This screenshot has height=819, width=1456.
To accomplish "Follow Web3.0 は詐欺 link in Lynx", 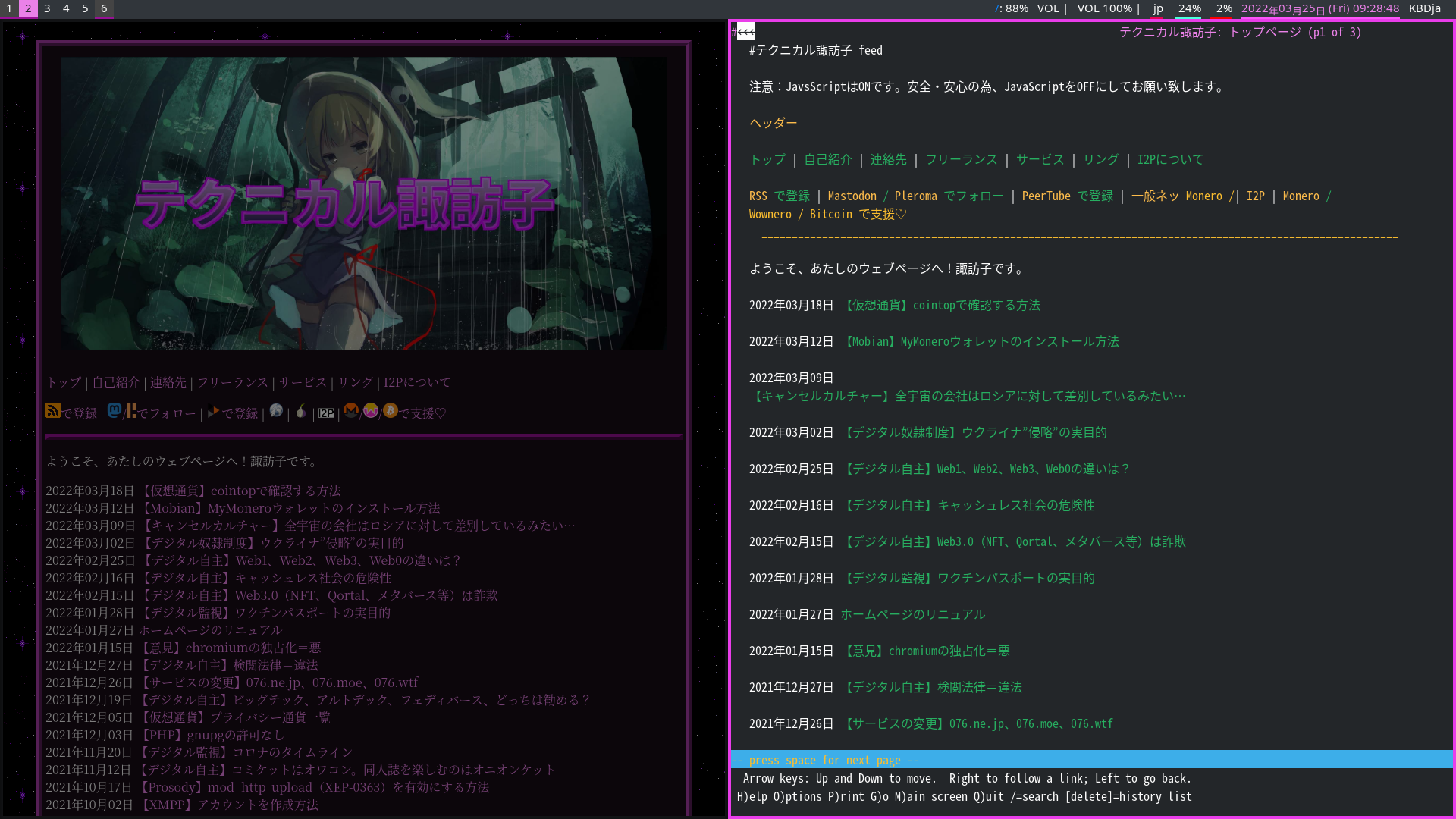I will pyautogui.click(x=1013, y=541).
